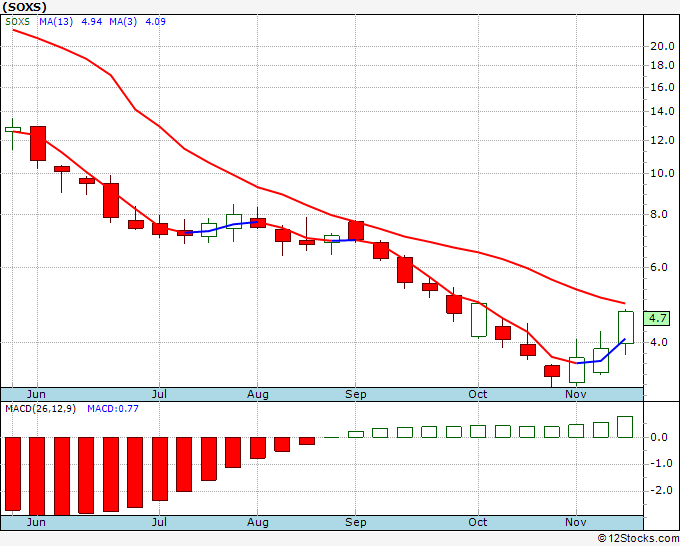Click the MA(3) legend label

pyautogui.click(x=123, y=22)
